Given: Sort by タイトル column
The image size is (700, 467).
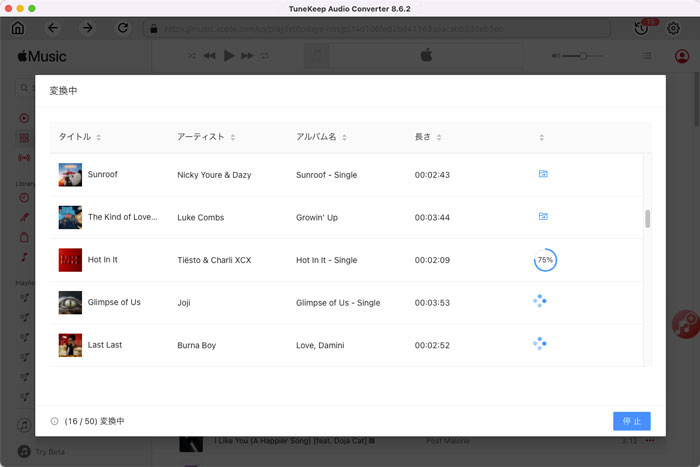Looking at the screenshot, I should click(99, 137).
